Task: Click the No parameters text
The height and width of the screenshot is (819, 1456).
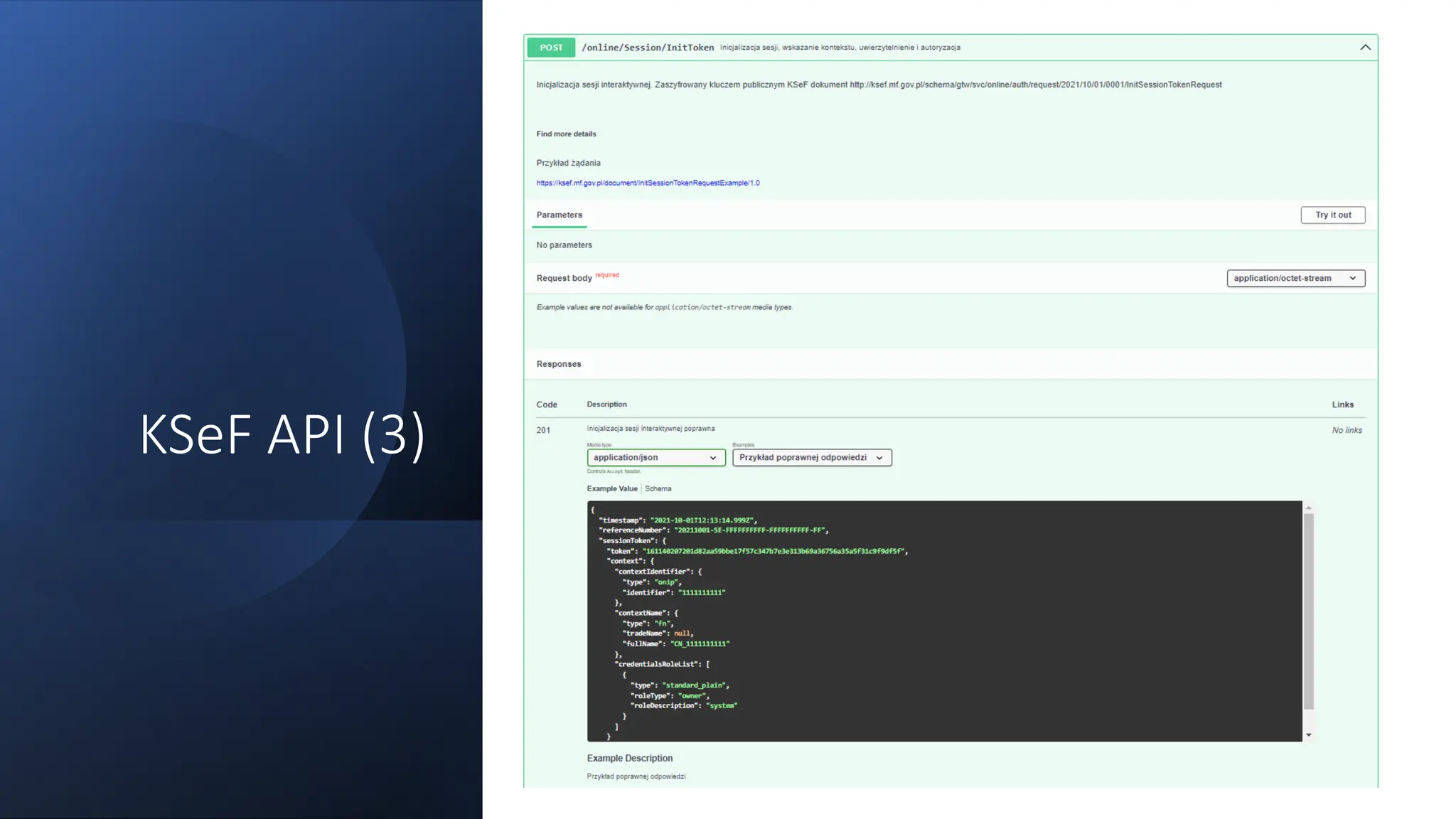Action: pos(564,245)
